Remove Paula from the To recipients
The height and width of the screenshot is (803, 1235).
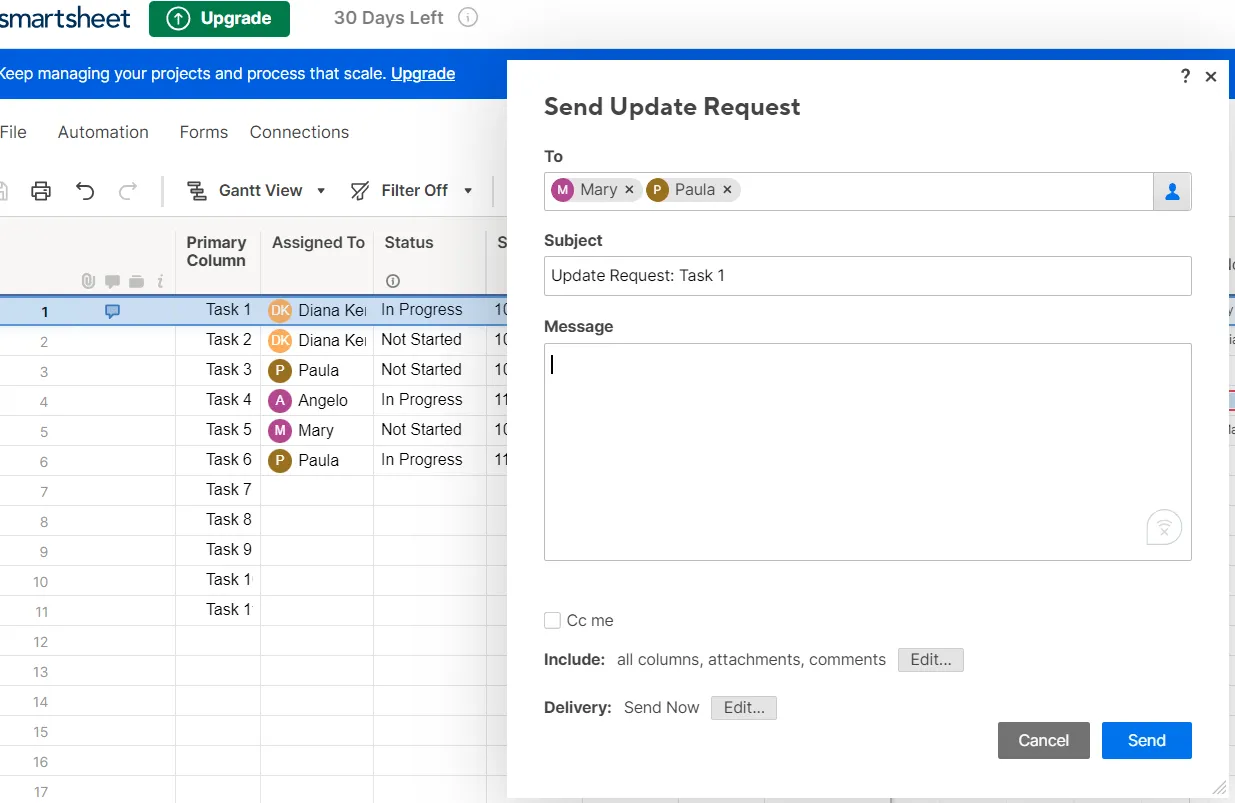click(727, 190)
